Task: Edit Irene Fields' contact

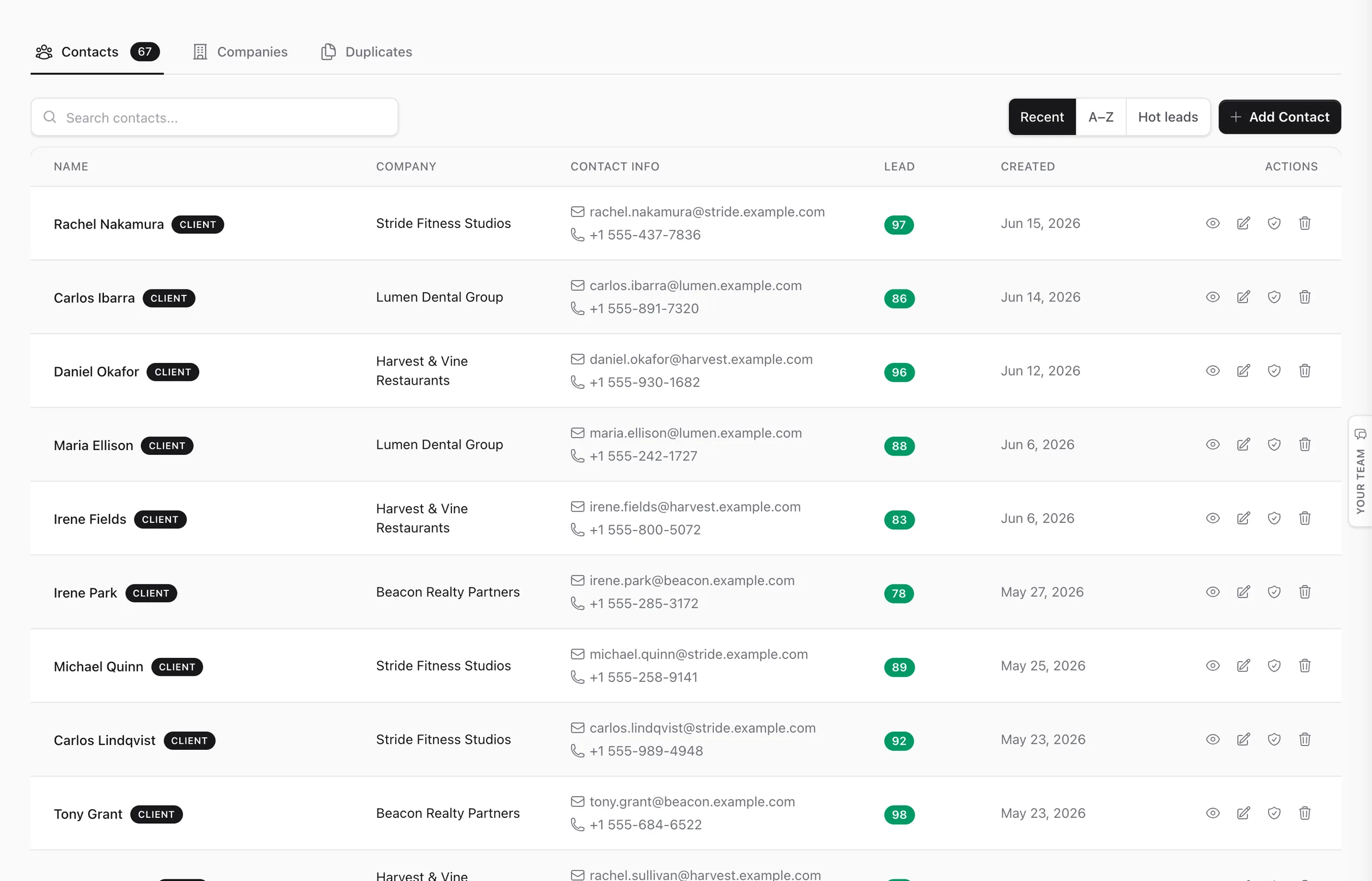Action: coord(1243,518)
